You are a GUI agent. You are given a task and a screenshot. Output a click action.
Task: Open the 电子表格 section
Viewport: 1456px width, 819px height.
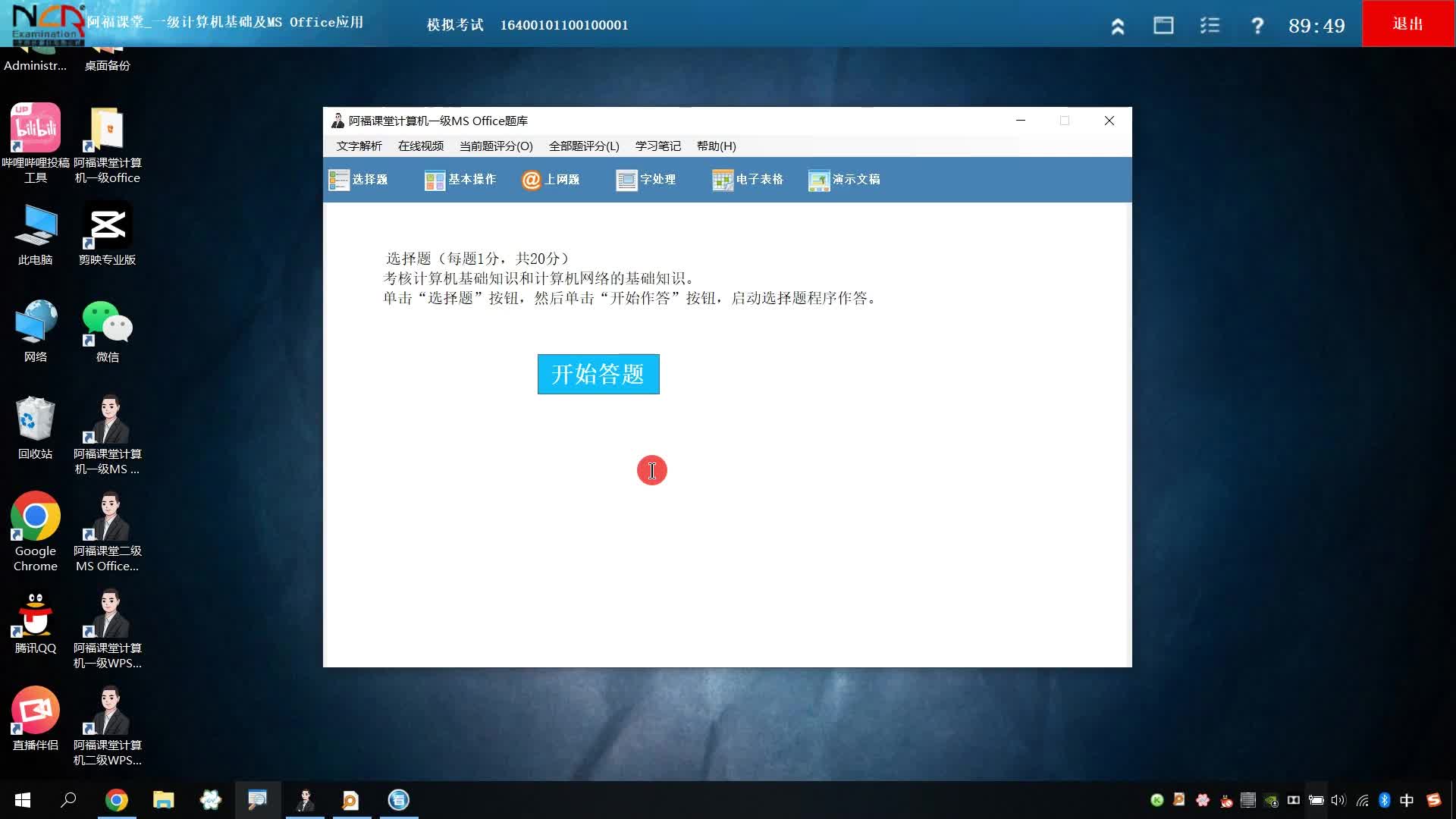tap(748, 180)
